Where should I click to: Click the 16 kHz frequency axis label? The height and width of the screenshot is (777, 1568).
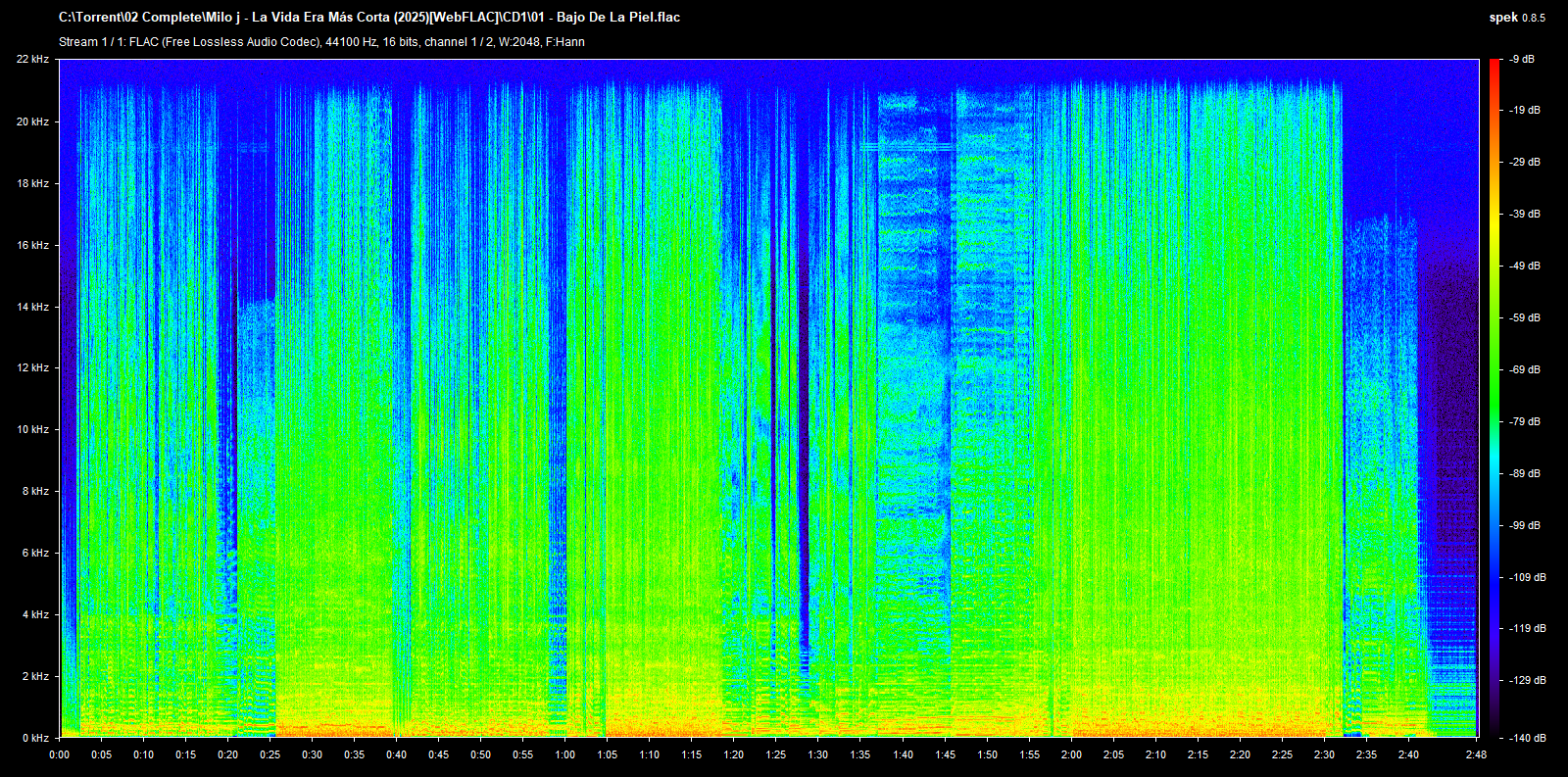click(x=32, y=245)
